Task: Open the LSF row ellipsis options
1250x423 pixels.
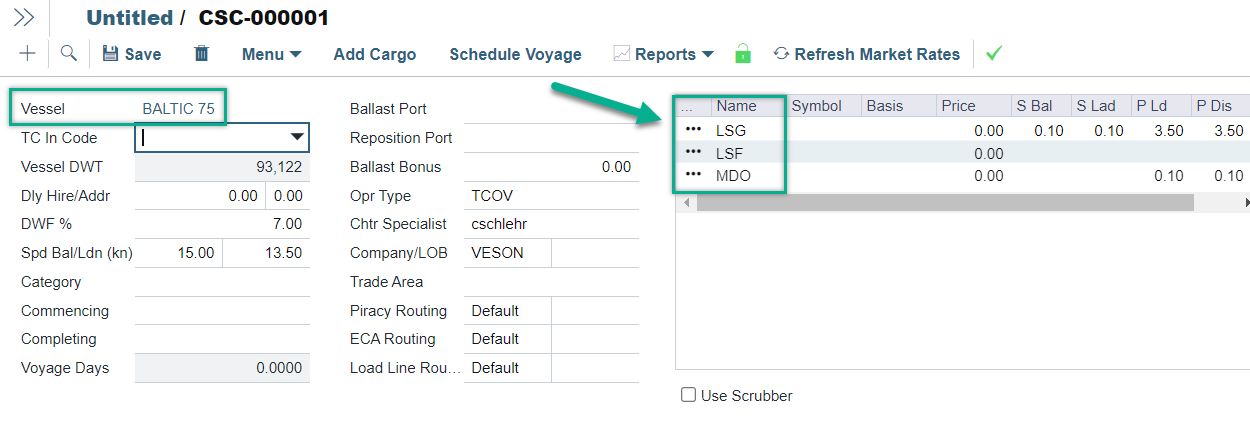Action: pos(693,153)
